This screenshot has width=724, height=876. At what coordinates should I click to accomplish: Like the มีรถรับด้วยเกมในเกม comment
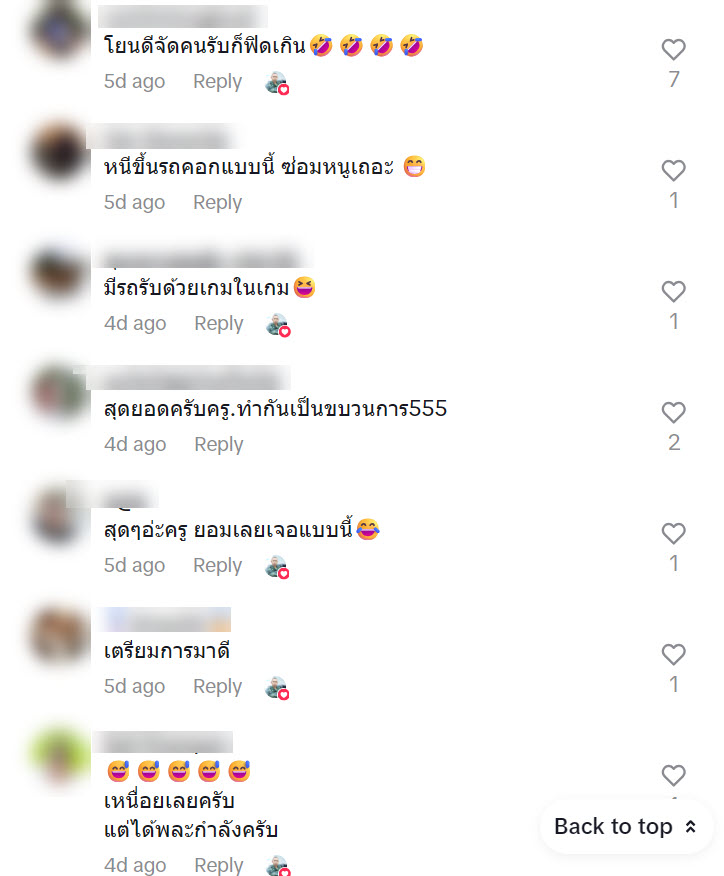pyautogui.click(x=673, y=291)
